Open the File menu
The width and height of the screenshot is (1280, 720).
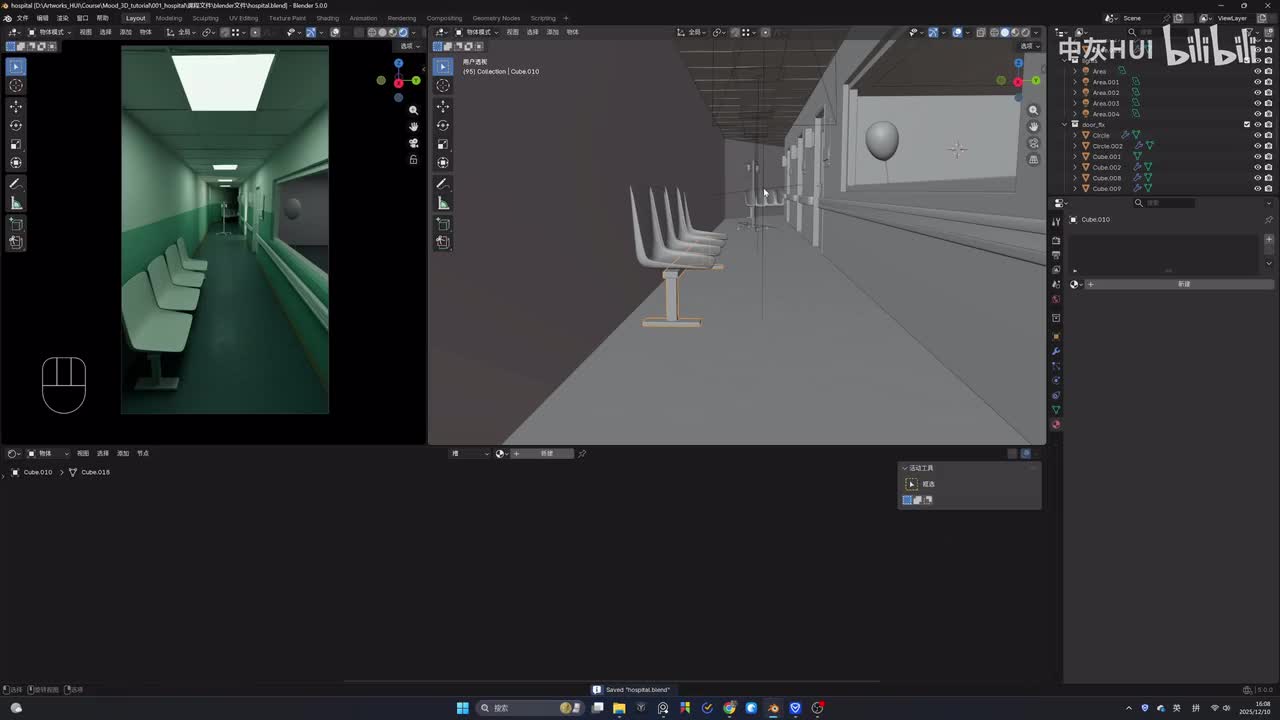pos(22,18)
